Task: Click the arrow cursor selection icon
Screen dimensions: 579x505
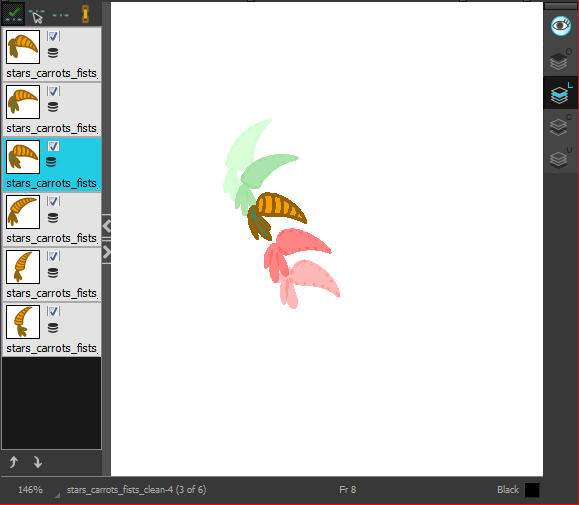Action: [37, 16]
